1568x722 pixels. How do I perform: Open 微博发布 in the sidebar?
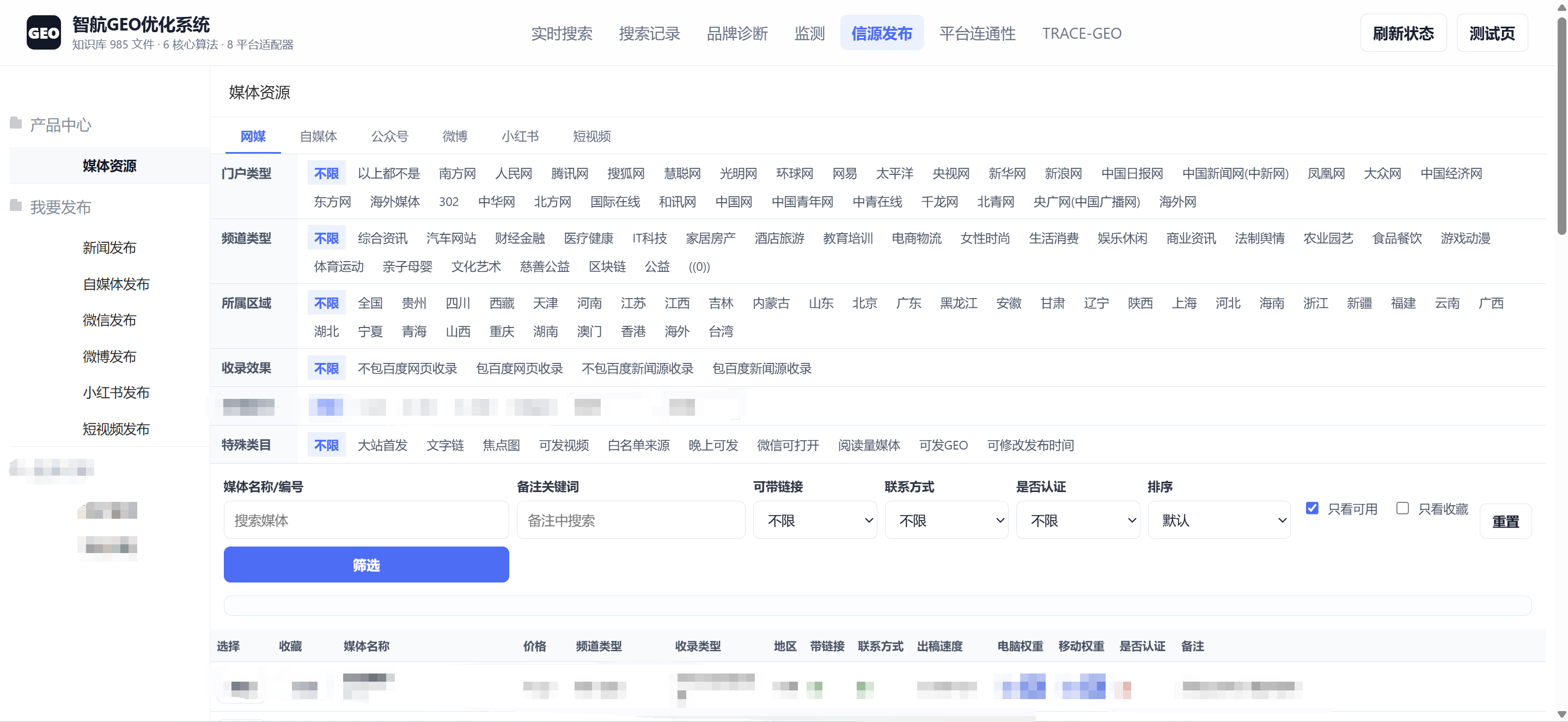[109, 356]
